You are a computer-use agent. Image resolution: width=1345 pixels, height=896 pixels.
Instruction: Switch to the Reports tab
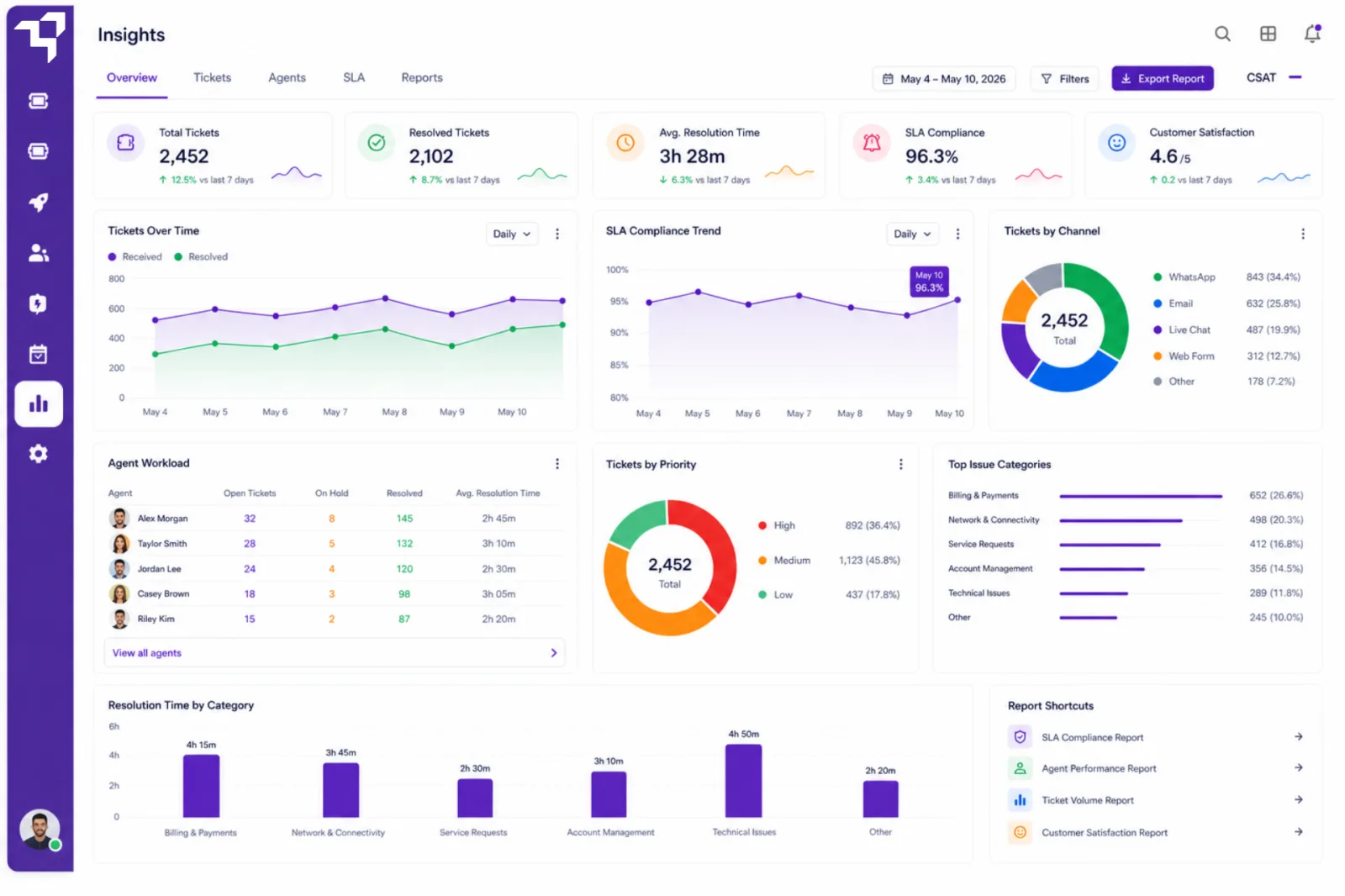click(x=422, y=77)
